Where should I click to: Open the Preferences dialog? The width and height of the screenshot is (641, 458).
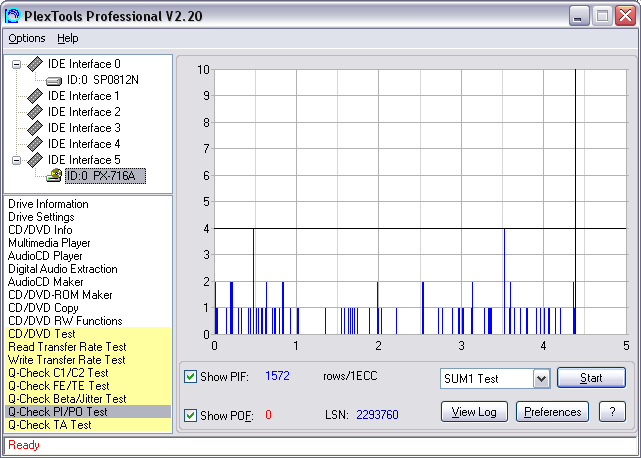coord(552,412)
